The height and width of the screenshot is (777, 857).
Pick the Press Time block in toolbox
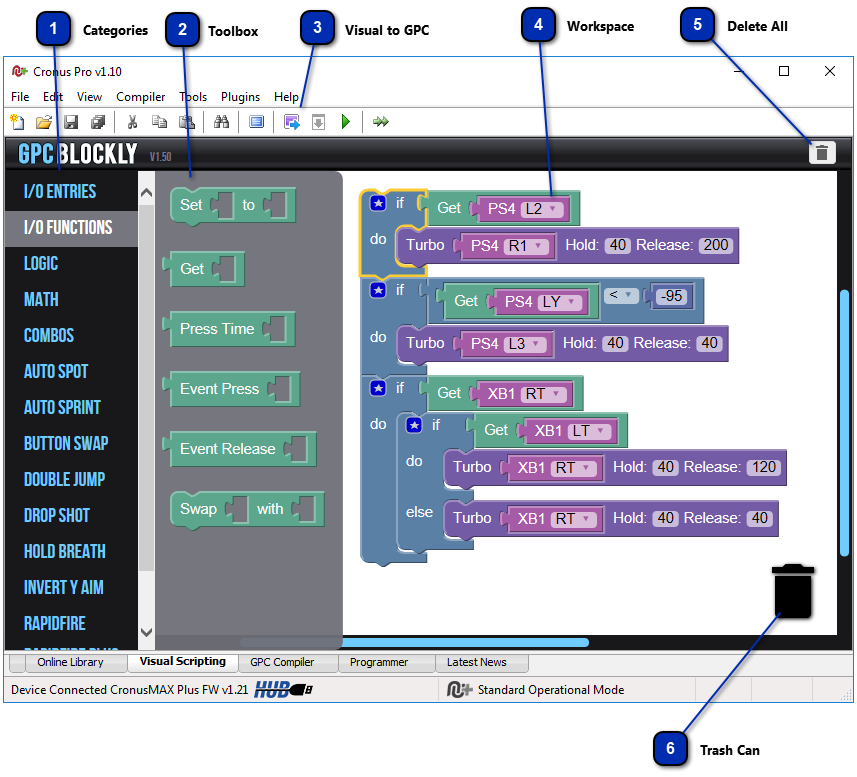pos(229,329)
